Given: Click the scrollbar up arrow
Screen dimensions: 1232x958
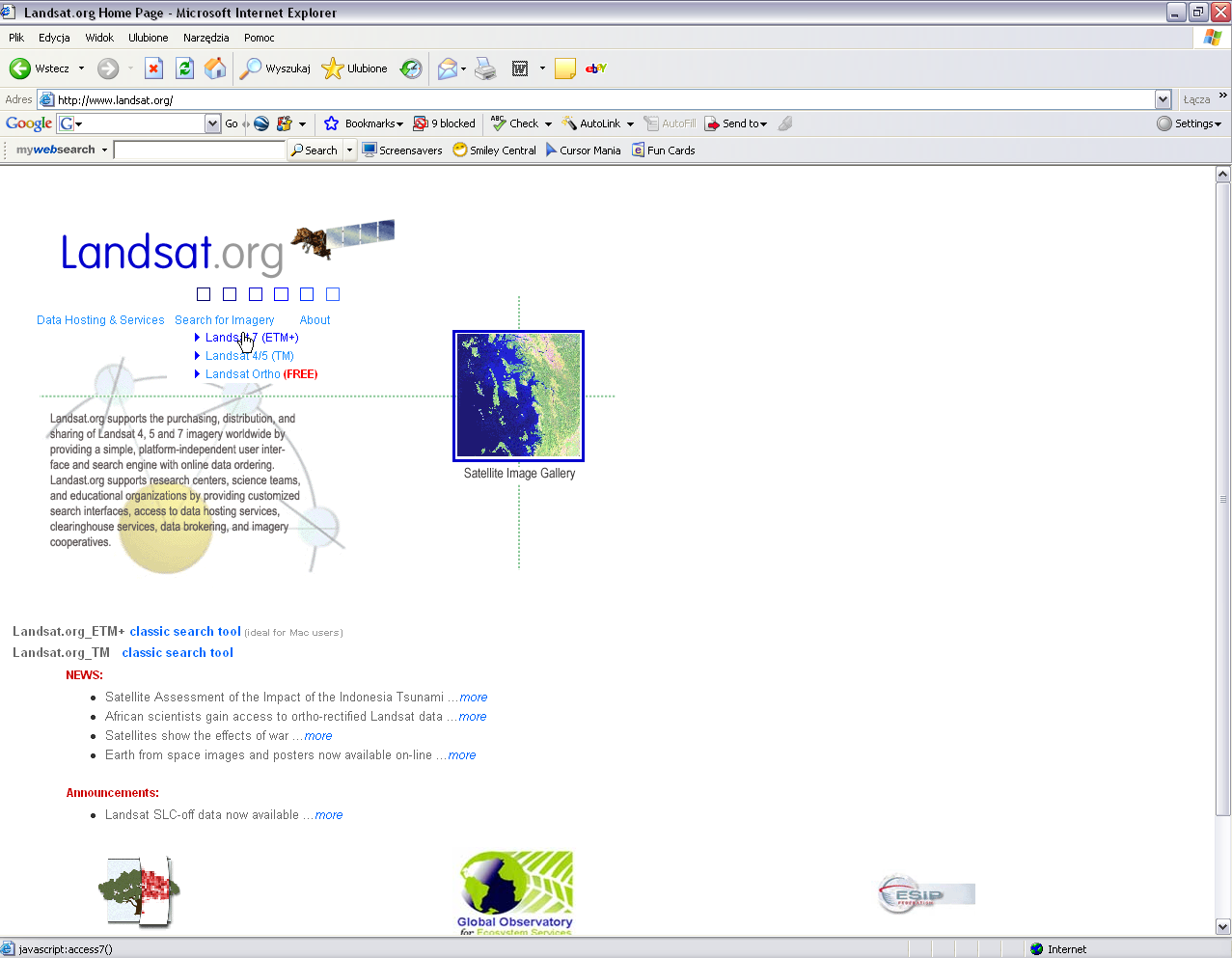Looking at the screenshot, I should pos(1223,175).
